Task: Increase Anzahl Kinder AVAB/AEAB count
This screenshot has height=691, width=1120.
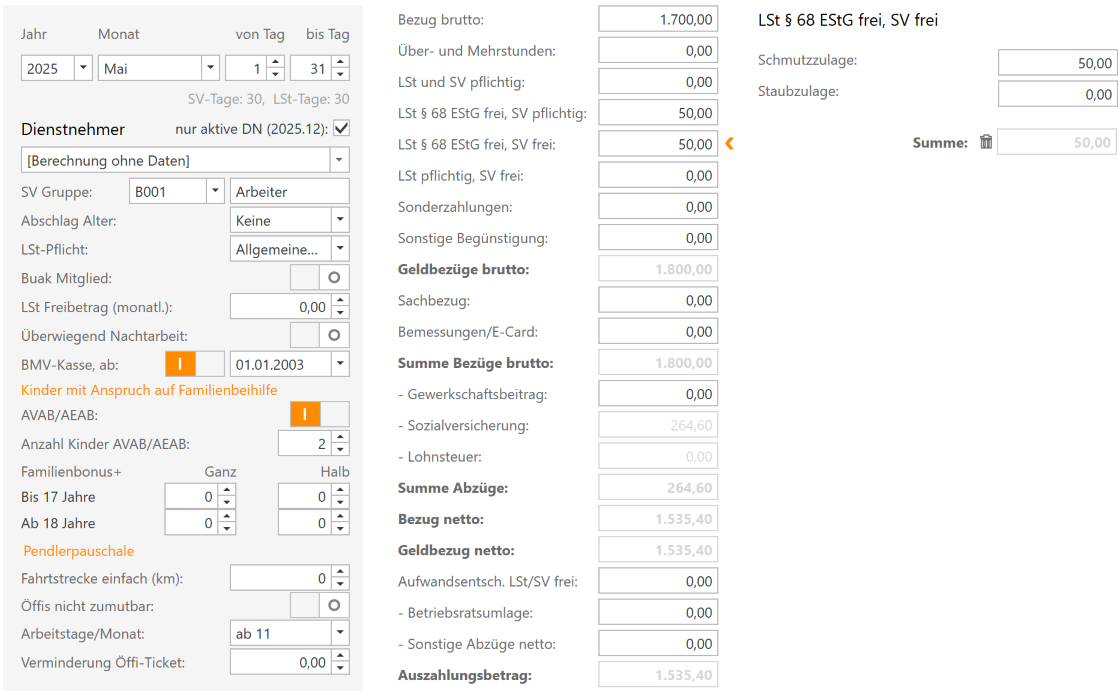Action: coord(340,438)
